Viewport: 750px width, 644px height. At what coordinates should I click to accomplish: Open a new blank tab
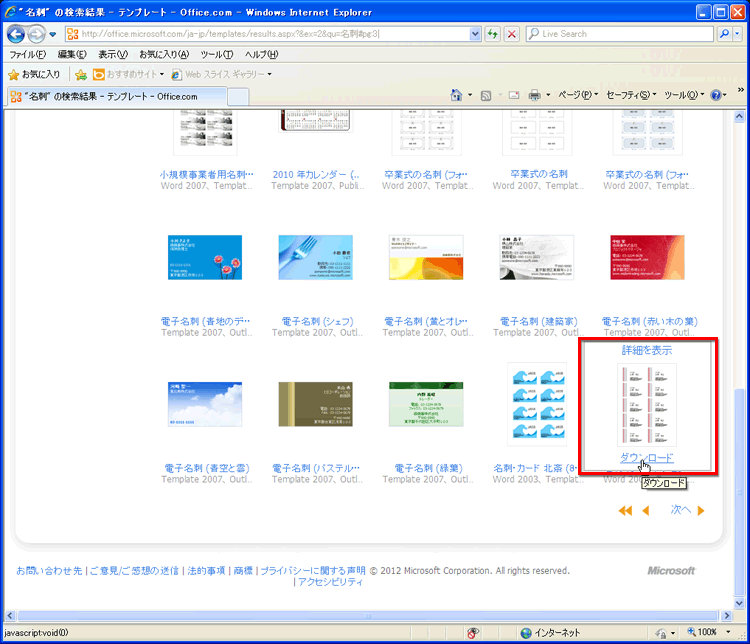[x=238, y=97]
